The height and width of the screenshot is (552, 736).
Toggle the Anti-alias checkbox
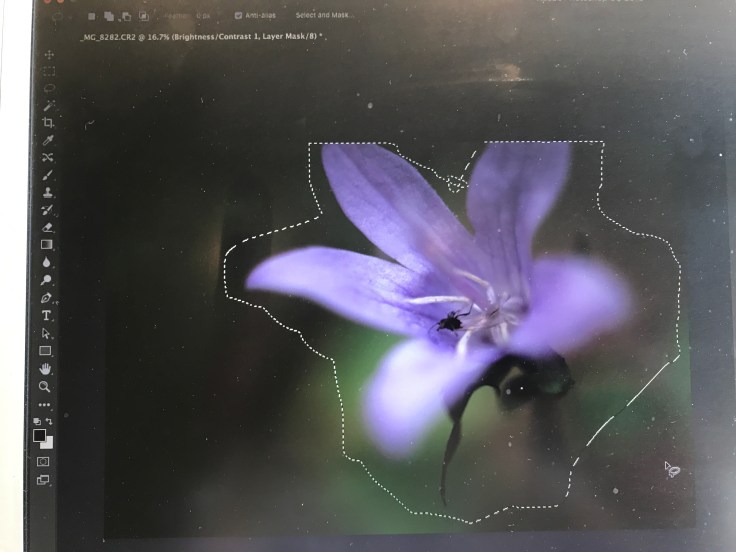(x=238, y=16)
